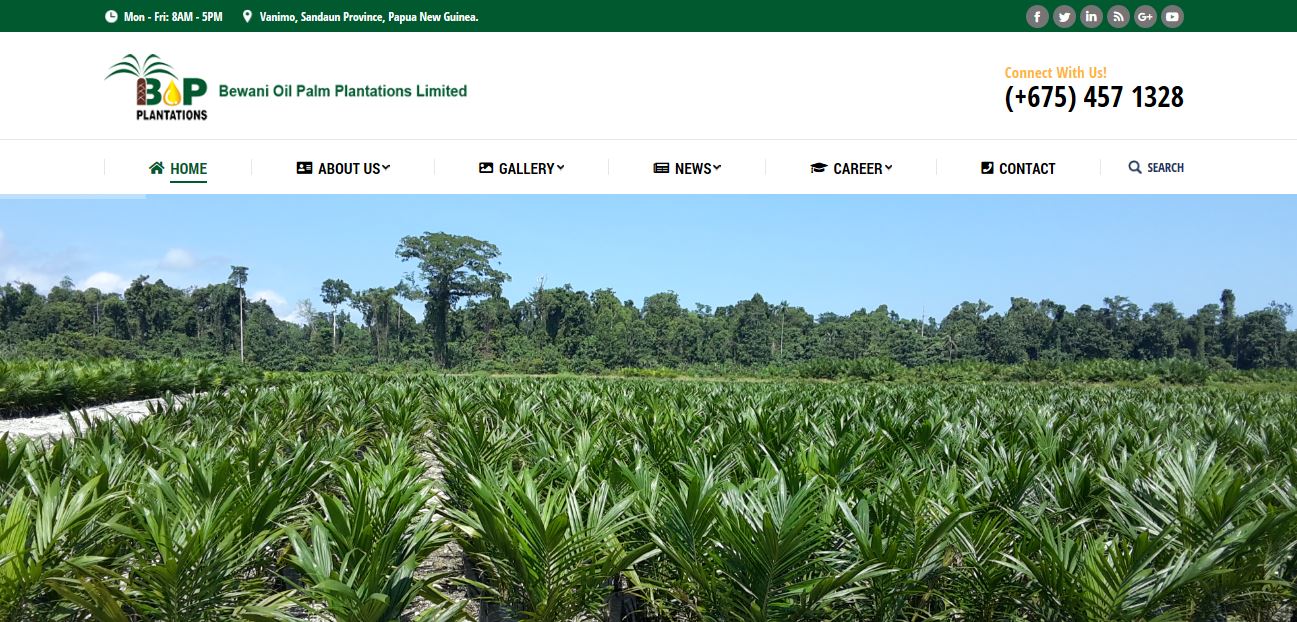Go to the Contact page
Image resolution: width=1297 pixels, height=622 pixels.
click(1018, 168)
